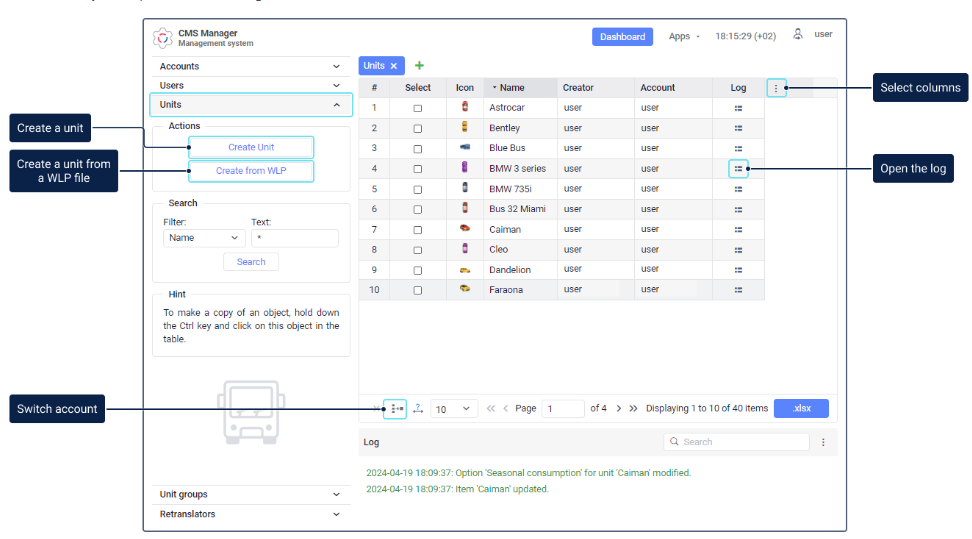Image resolution: width=972 pixels, height=539 pixels.
Task: Select the Cleo checkbox
Action: [418, 251]
